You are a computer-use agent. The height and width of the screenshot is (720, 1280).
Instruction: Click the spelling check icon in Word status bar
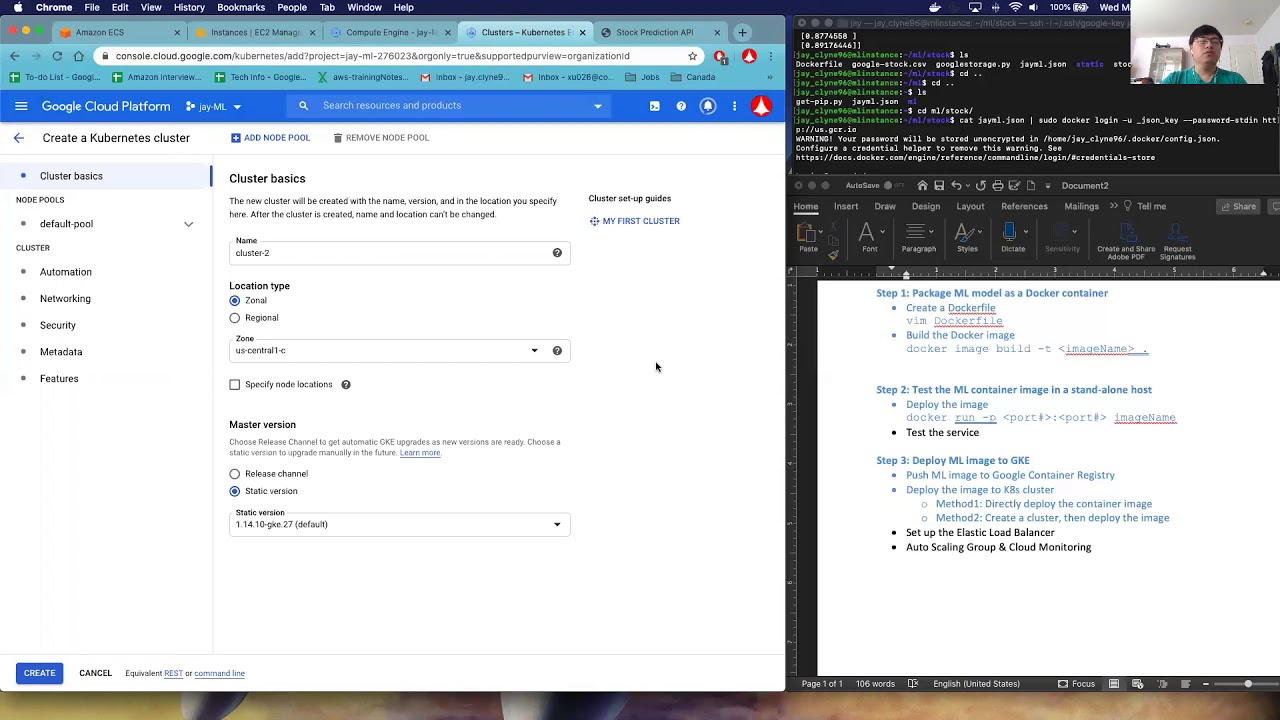913,684
